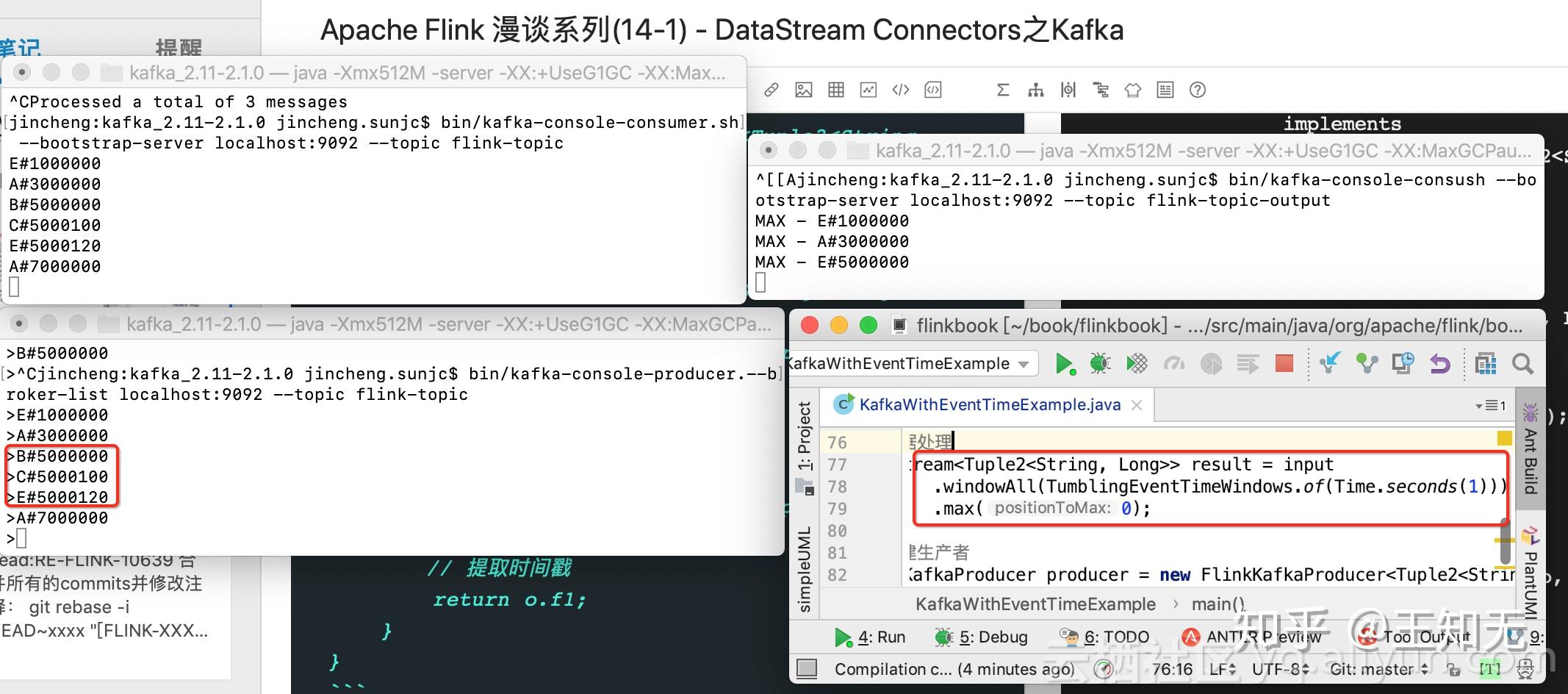
Task: Click Git: master branch indicator
Action: pos(1378,669)
